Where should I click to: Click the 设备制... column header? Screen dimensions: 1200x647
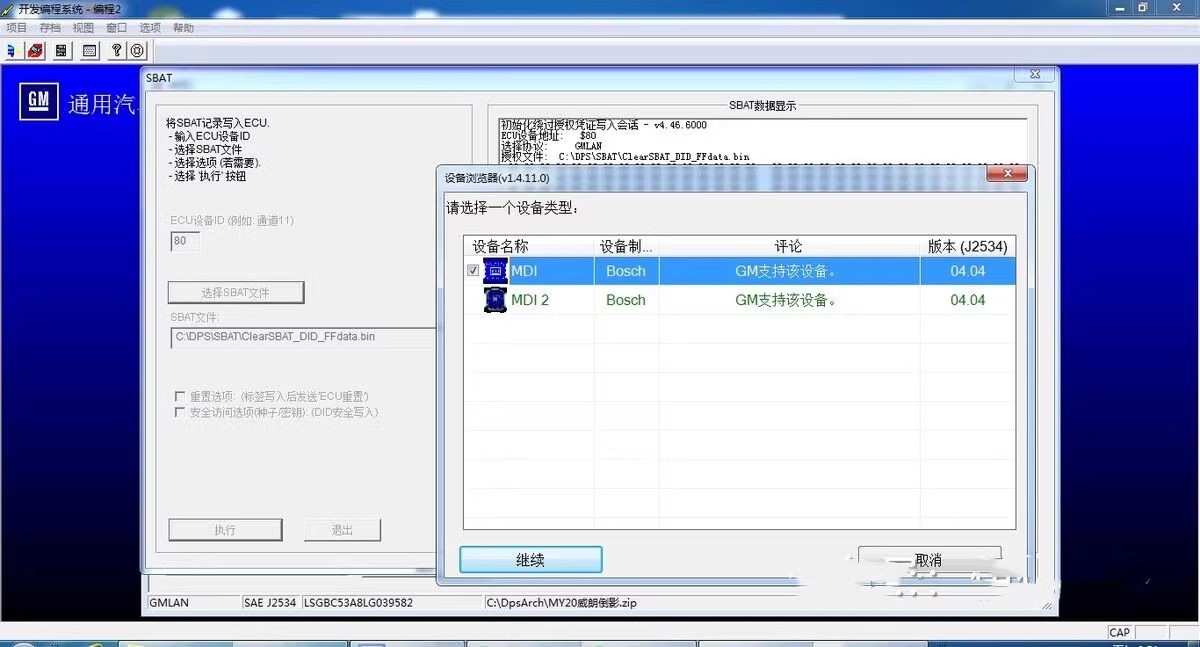click(626, 246)
